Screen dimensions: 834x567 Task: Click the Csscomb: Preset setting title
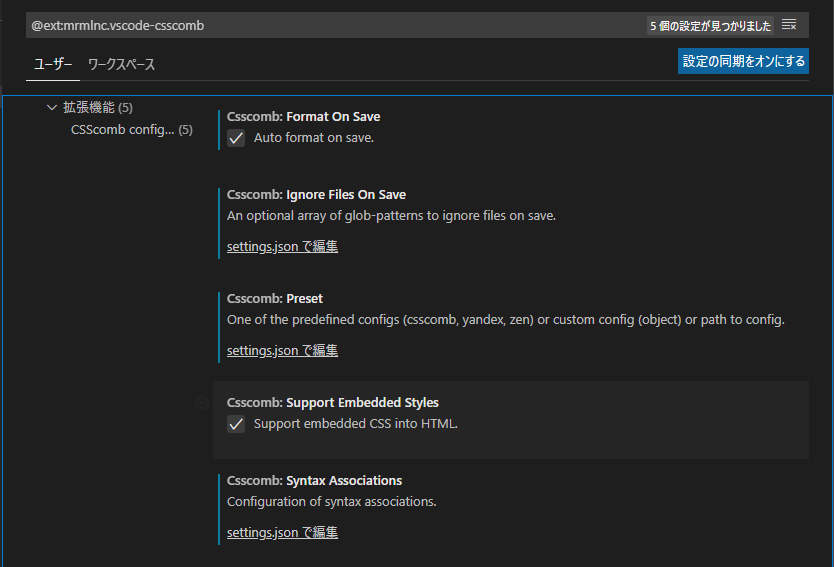click(275, 299)
